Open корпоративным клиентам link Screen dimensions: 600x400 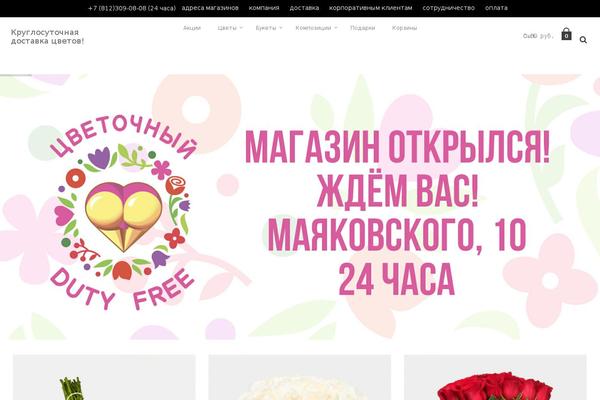[x=371, y=8]
